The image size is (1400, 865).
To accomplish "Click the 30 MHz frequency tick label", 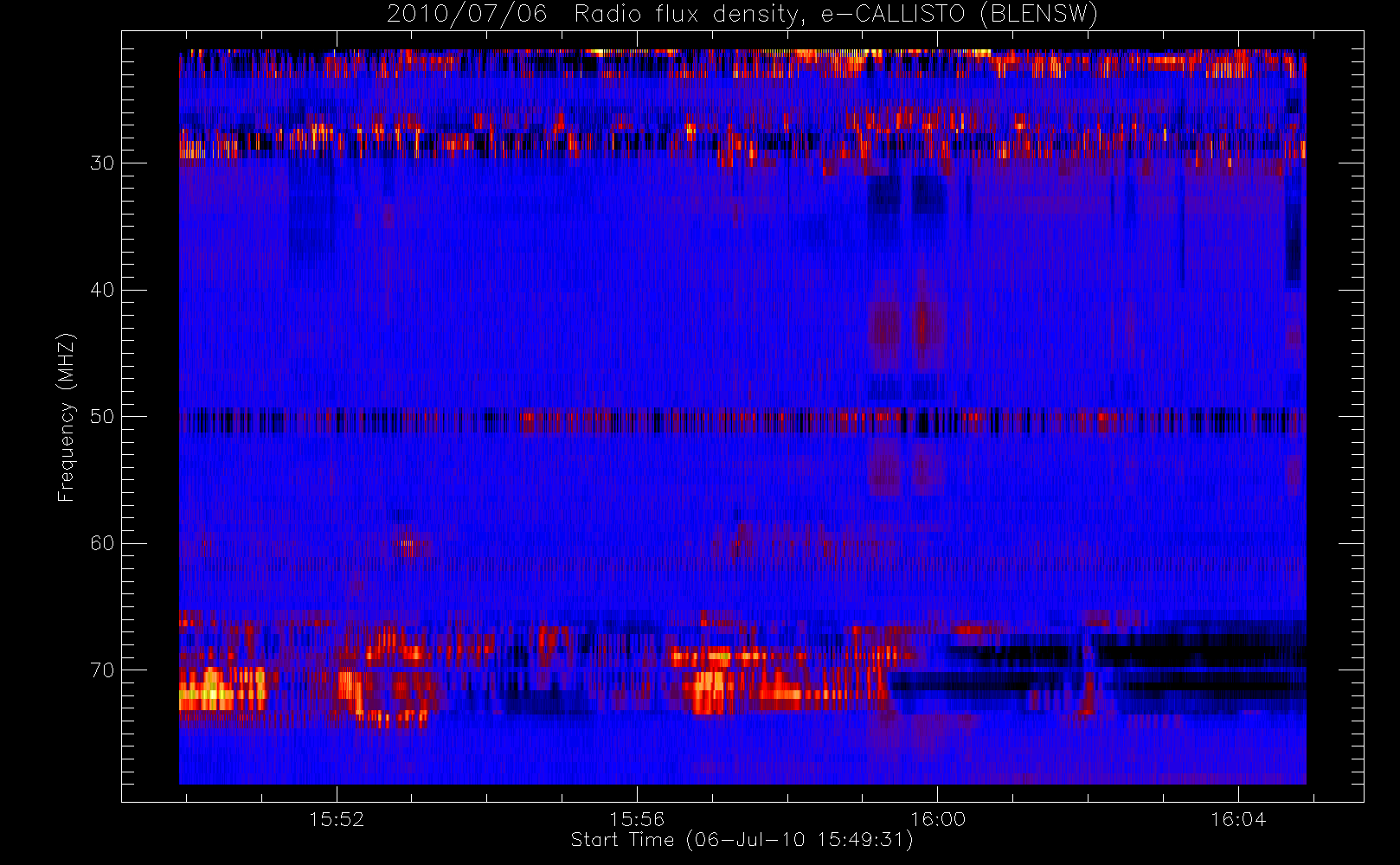I will pos(102,163).
